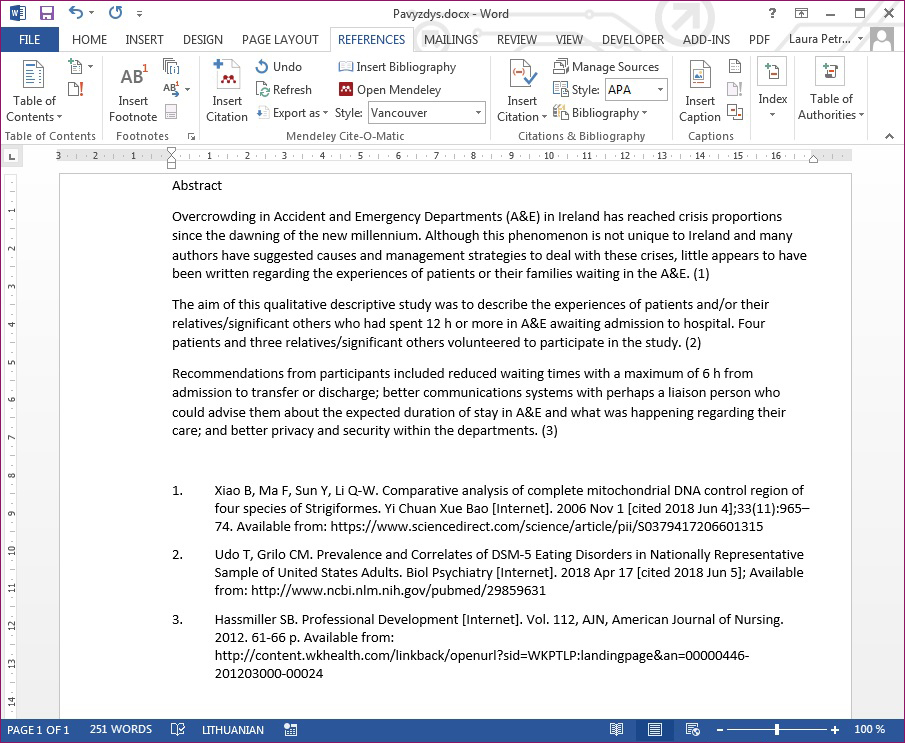Click the LITHUANIAN language indicator
This screenshot has height=743, width=905.
[232, 730]
